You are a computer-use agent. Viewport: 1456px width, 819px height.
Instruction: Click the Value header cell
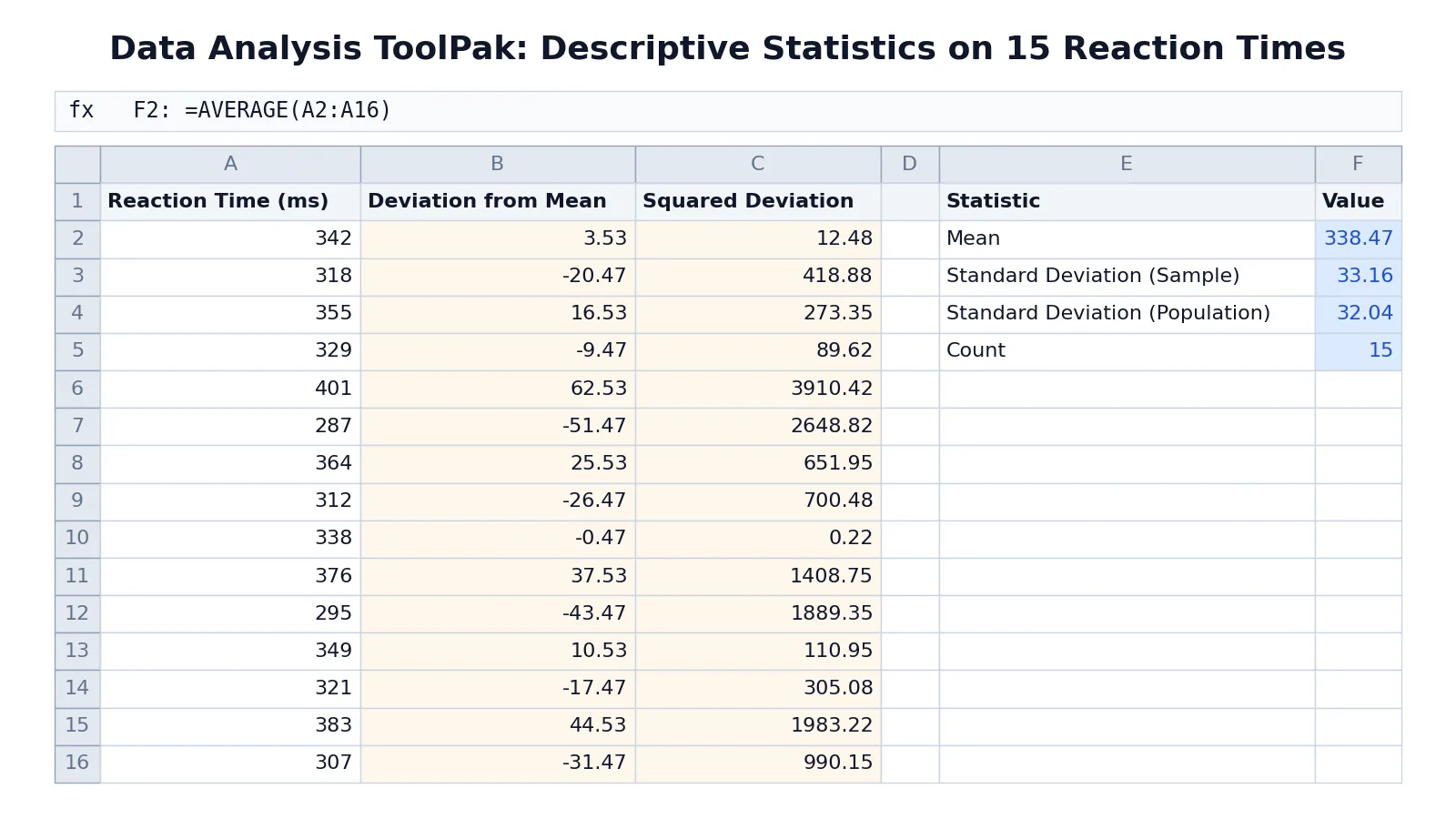tap(1358, 202)
